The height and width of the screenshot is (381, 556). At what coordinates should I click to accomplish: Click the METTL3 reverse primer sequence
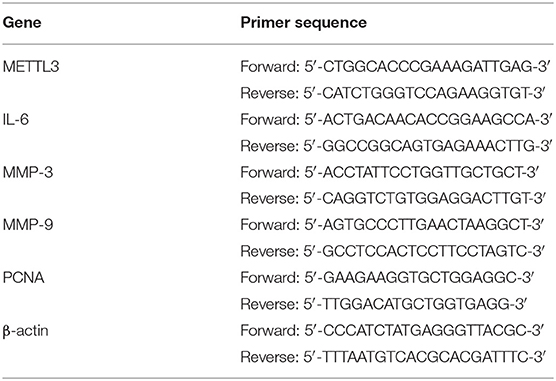click(x=393, y=93)
